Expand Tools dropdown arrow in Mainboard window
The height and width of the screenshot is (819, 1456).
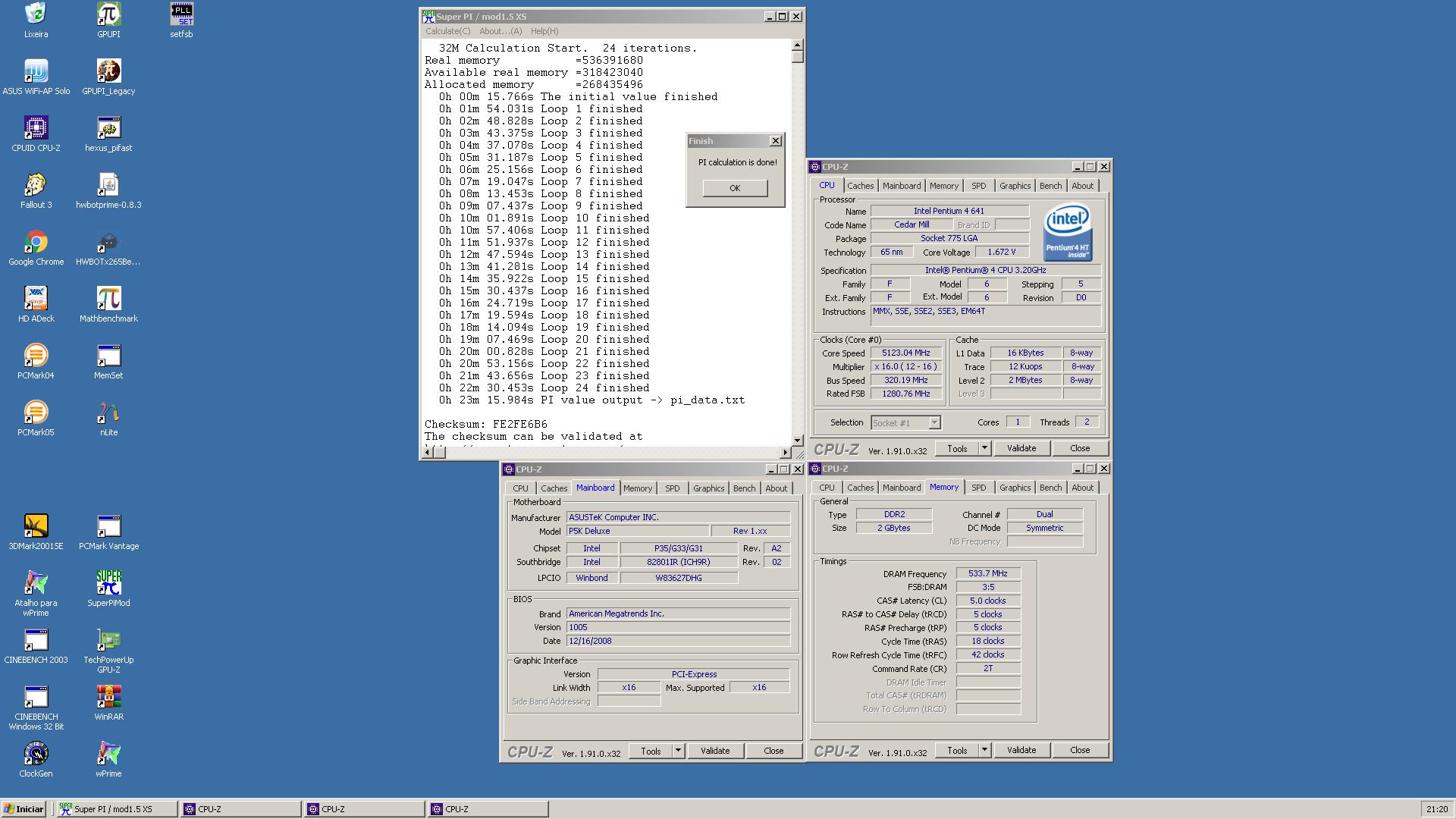(x=678, y=751)
